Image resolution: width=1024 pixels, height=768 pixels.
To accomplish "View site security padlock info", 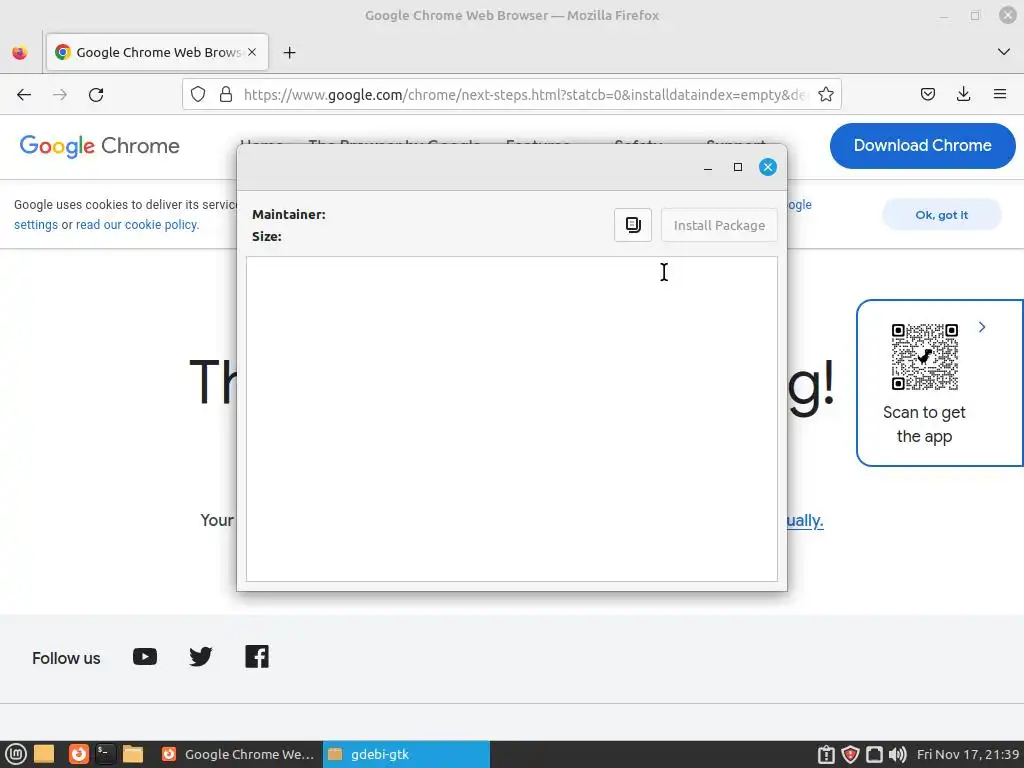I will (226, 95).
